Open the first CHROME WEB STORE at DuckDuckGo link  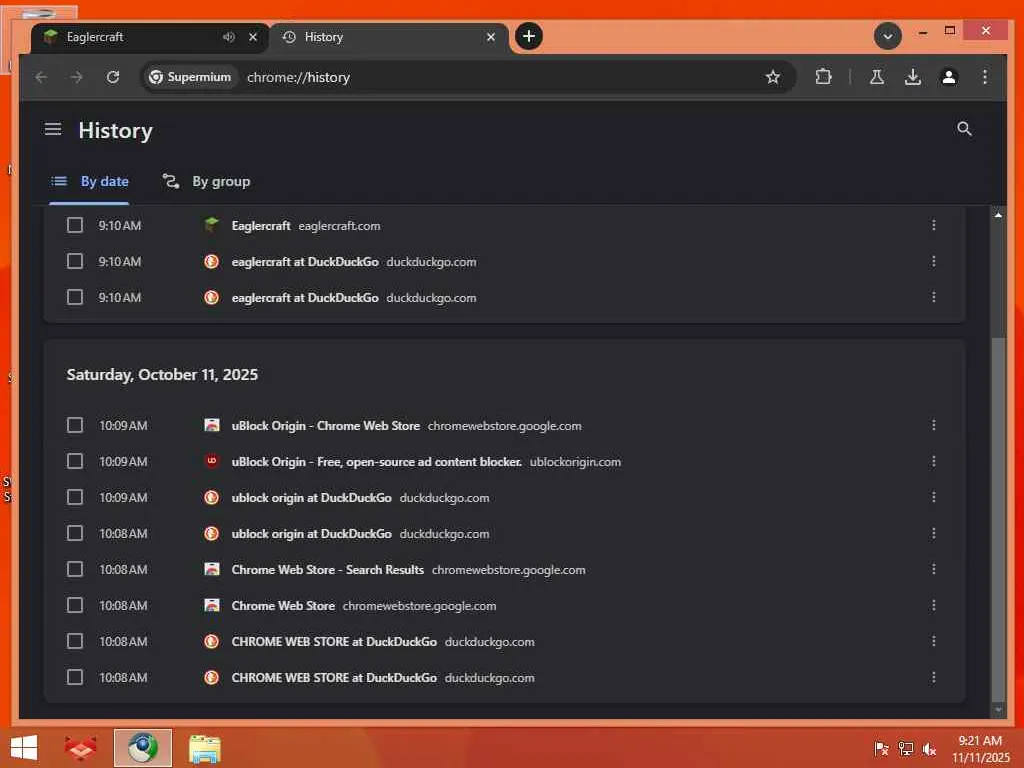click(x=334, y=641)
